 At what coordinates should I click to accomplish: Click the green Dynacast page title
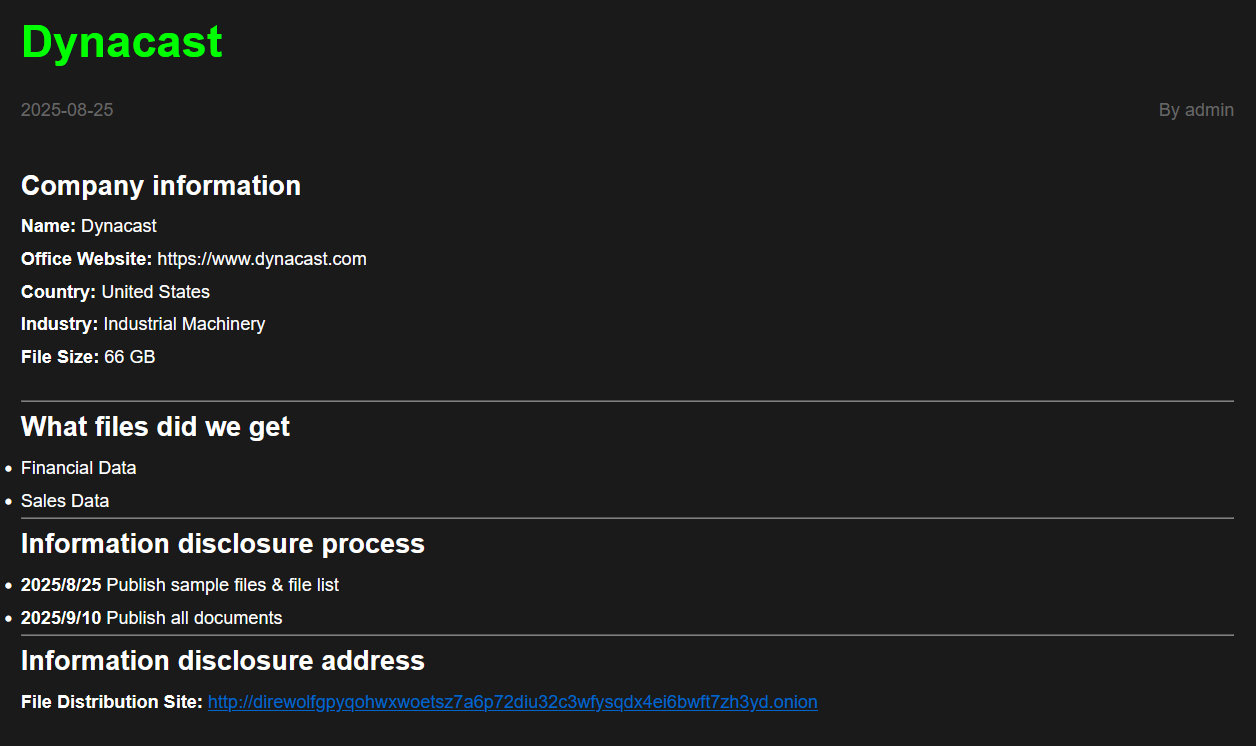click(x=122, y=43)
